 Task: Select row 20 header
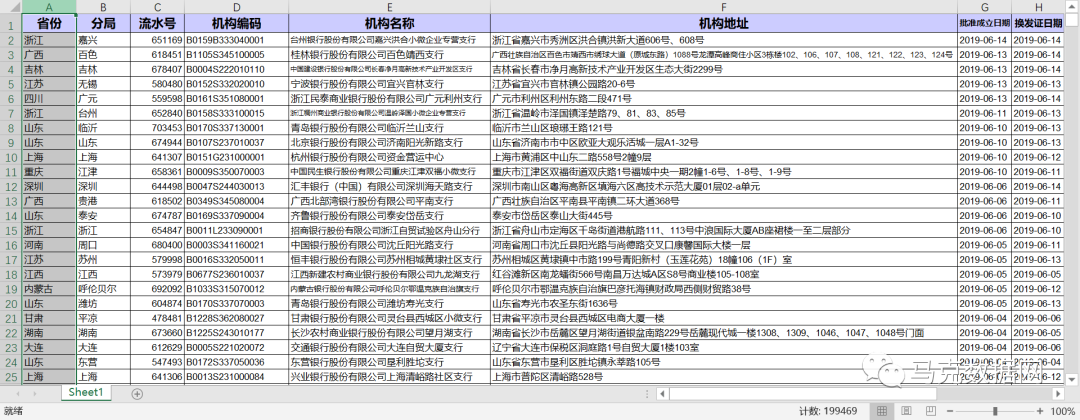(x=10, y=304)
